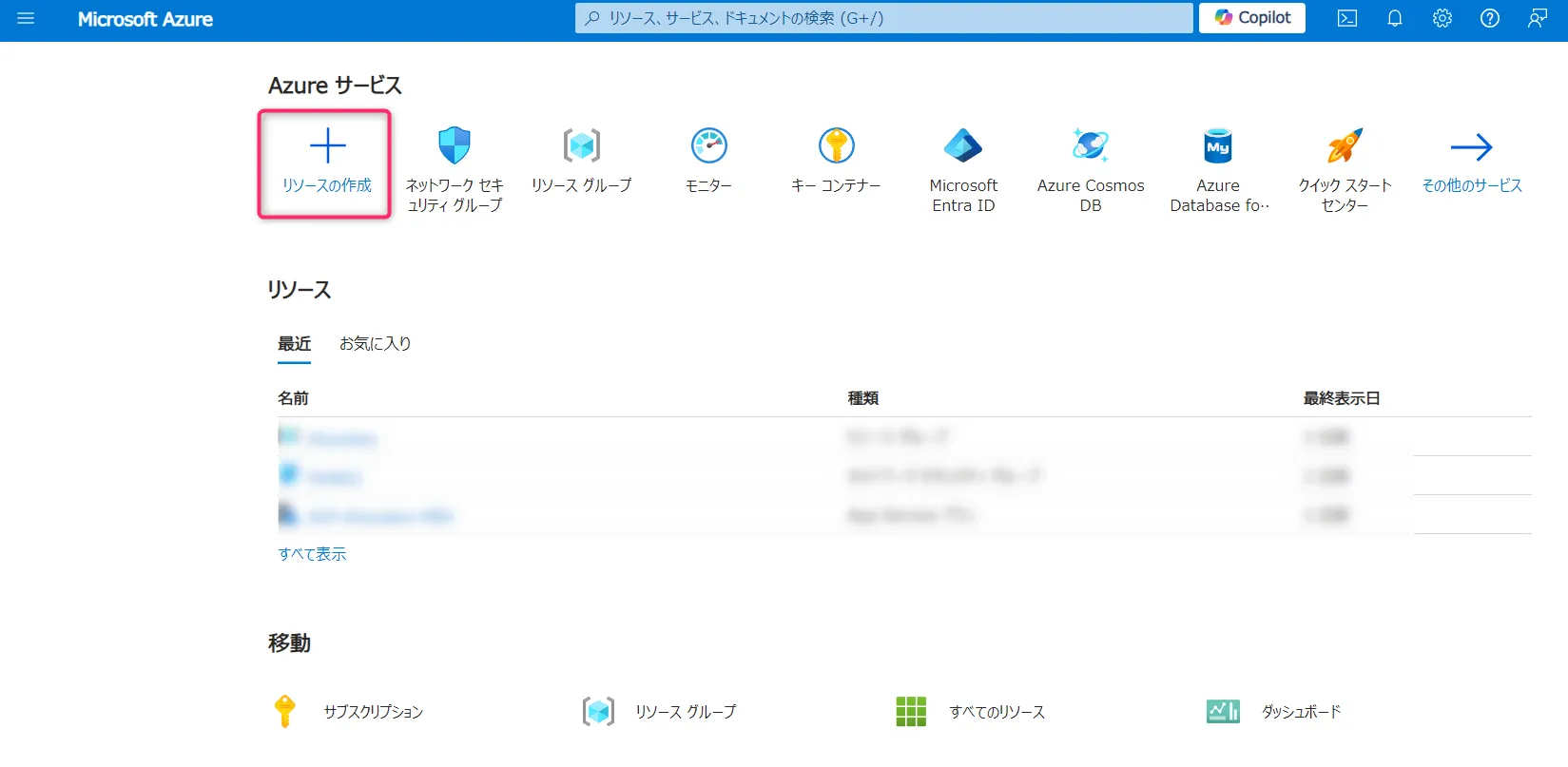
Task: Select the 最近 tab
Action: 295,343
